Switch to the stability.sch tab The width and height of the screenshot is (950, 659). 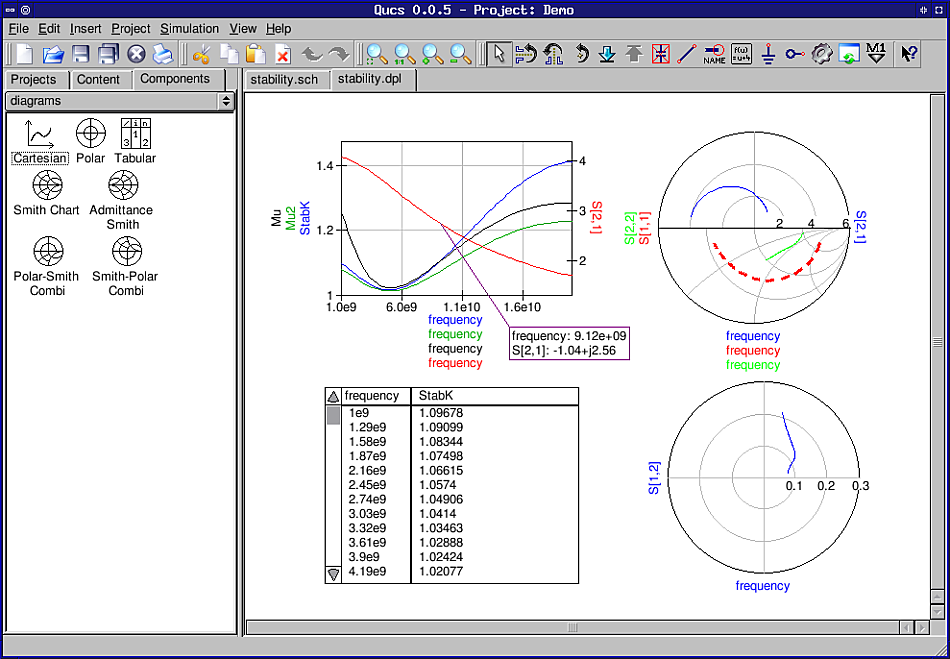tap(287, 79)
